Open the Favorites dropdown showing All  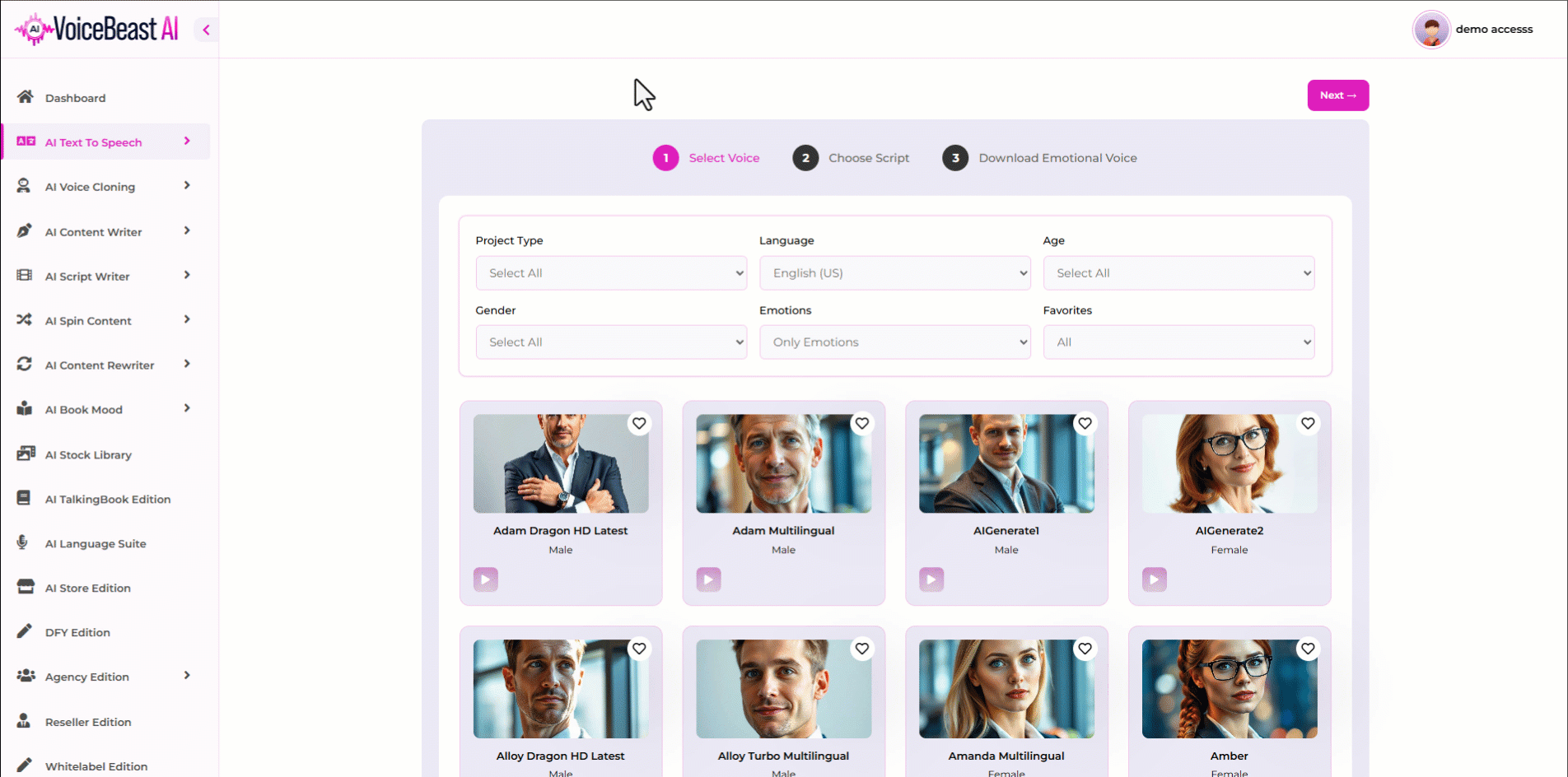(1178, 342)
